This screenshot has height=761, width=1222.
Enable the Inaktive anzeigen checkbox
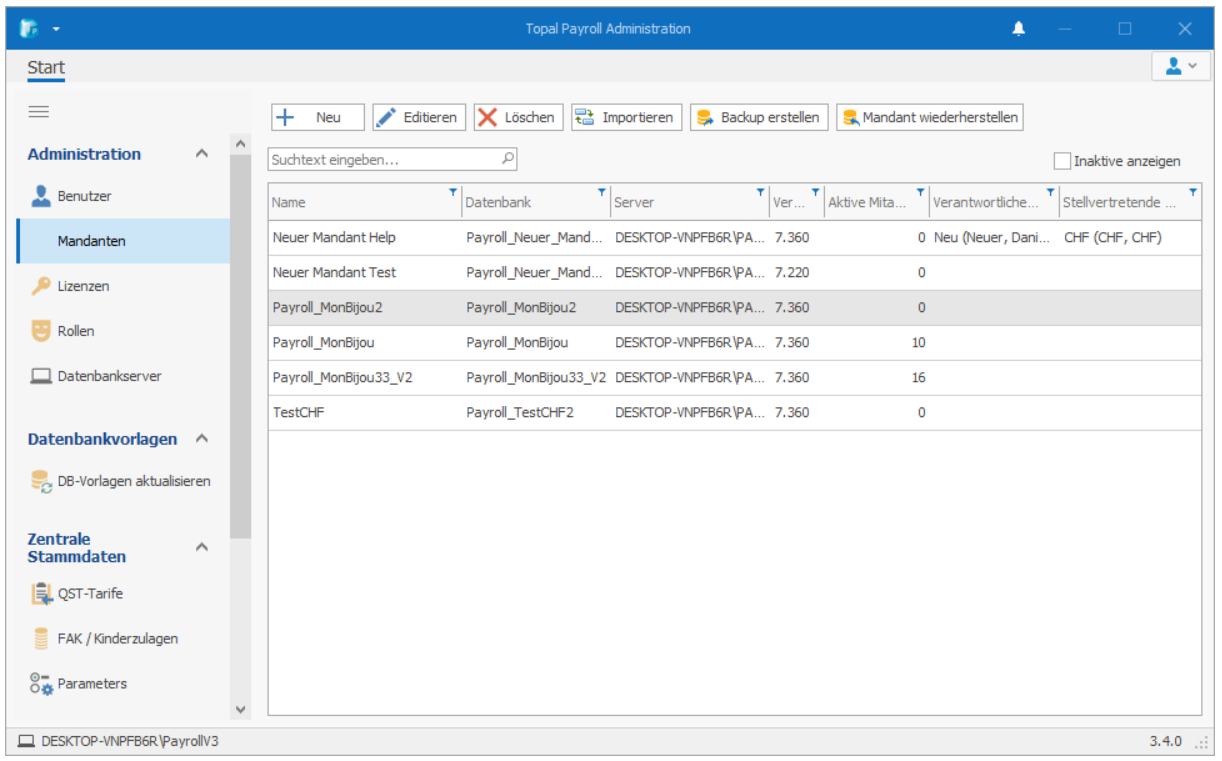tap(1062, 161)
